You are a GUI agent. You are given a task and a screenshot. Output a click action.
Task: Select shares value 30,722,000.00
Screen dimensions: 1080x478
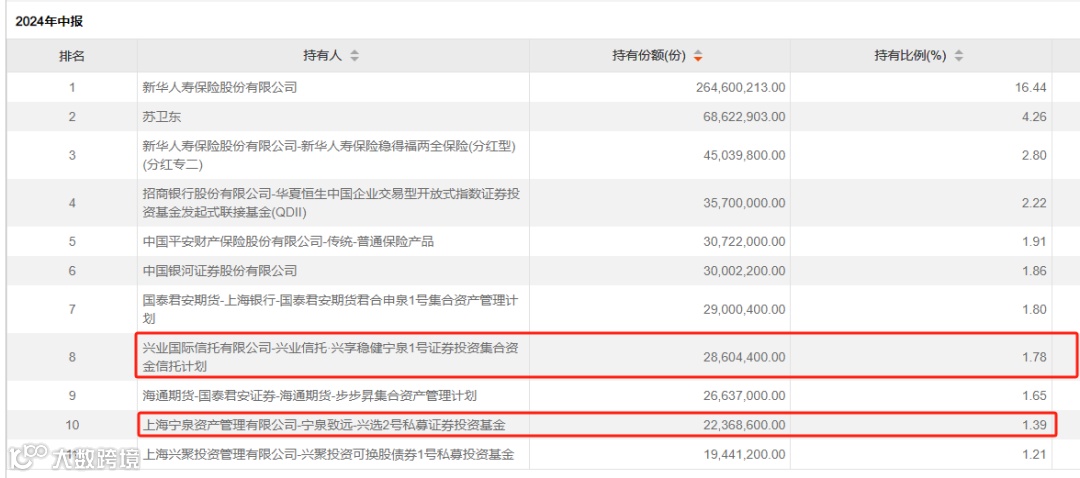[744, 241]
